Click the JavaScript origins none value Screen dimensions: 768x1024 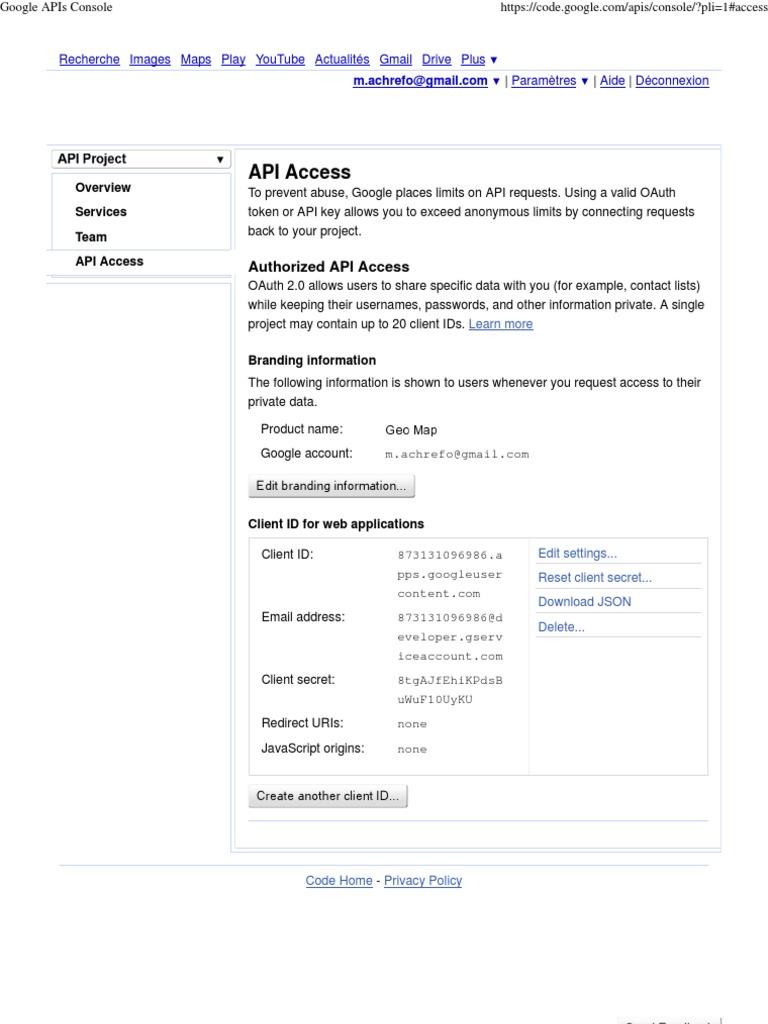(x=412, y=750)
